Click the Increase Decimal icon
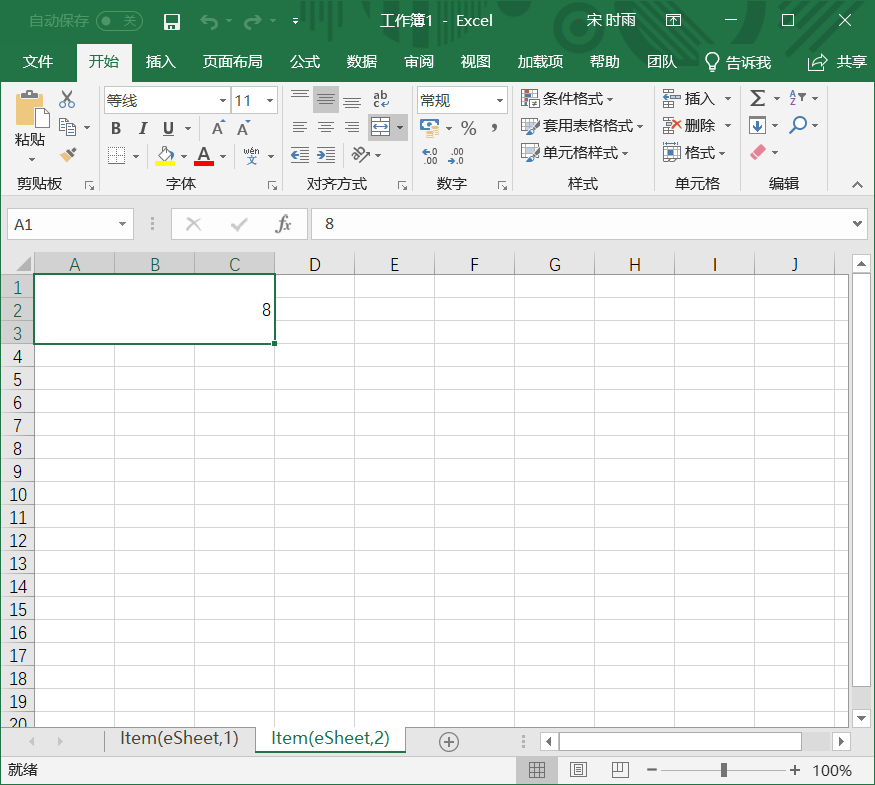This screenshot has height=785, width=875. (430, 155)
